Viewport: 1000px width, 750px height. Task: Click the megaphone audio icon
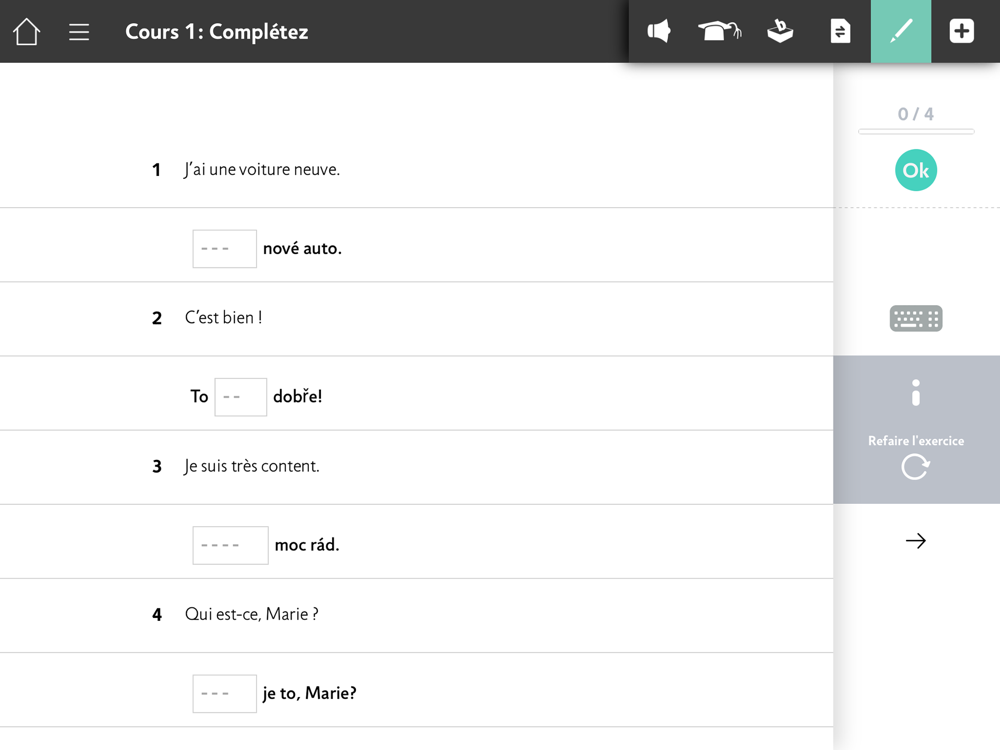coord(659,32)
